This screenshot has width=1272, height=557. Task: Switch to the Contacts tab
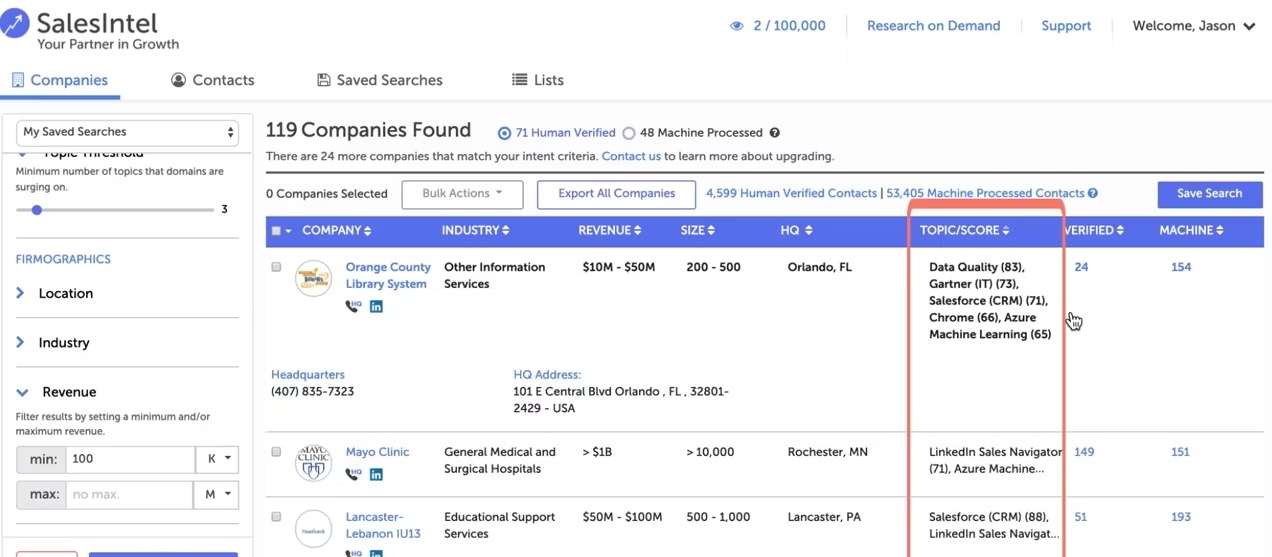coord(212,80)
